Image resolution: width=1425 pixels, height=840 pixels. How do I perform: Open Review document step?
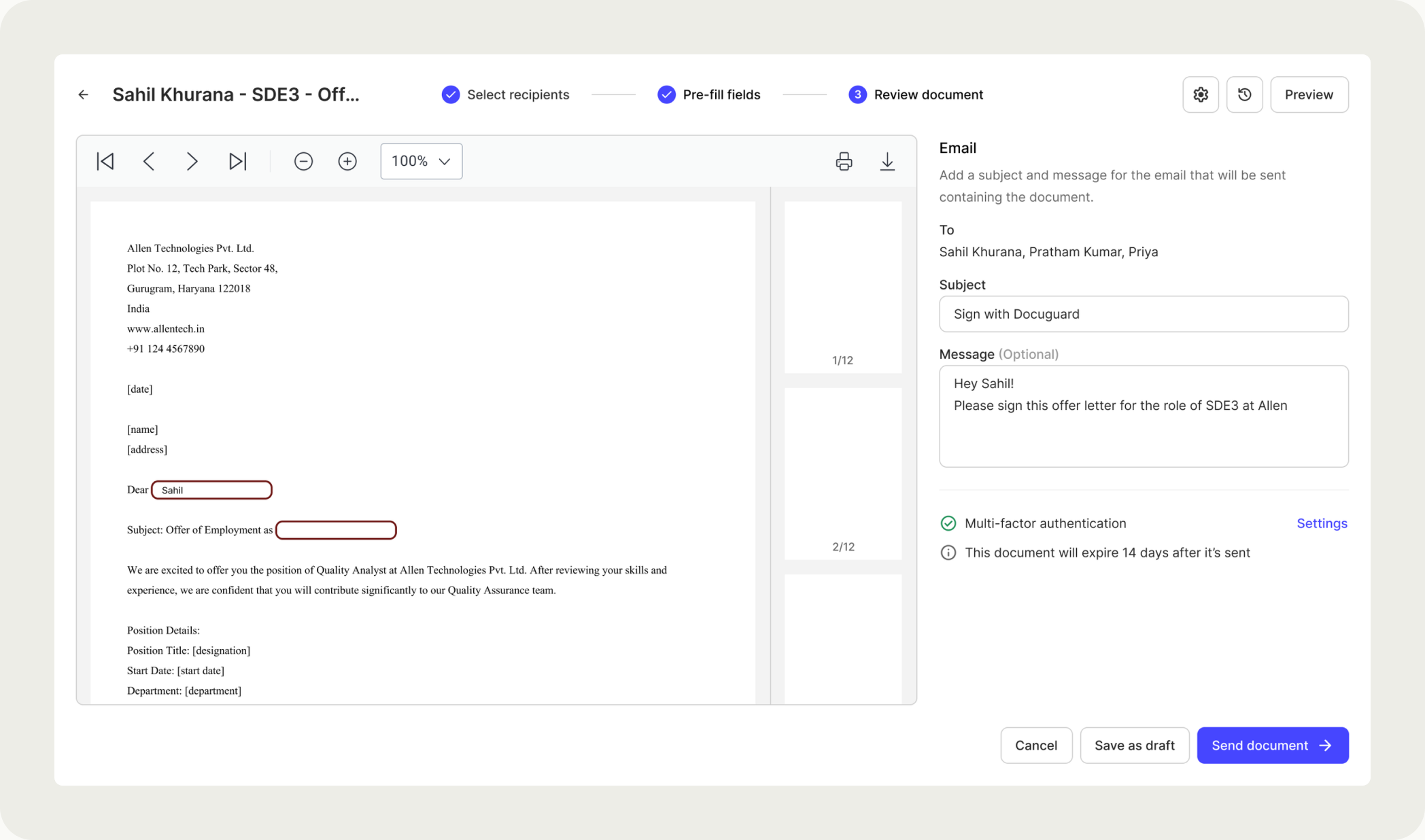[x=916, y=94]
